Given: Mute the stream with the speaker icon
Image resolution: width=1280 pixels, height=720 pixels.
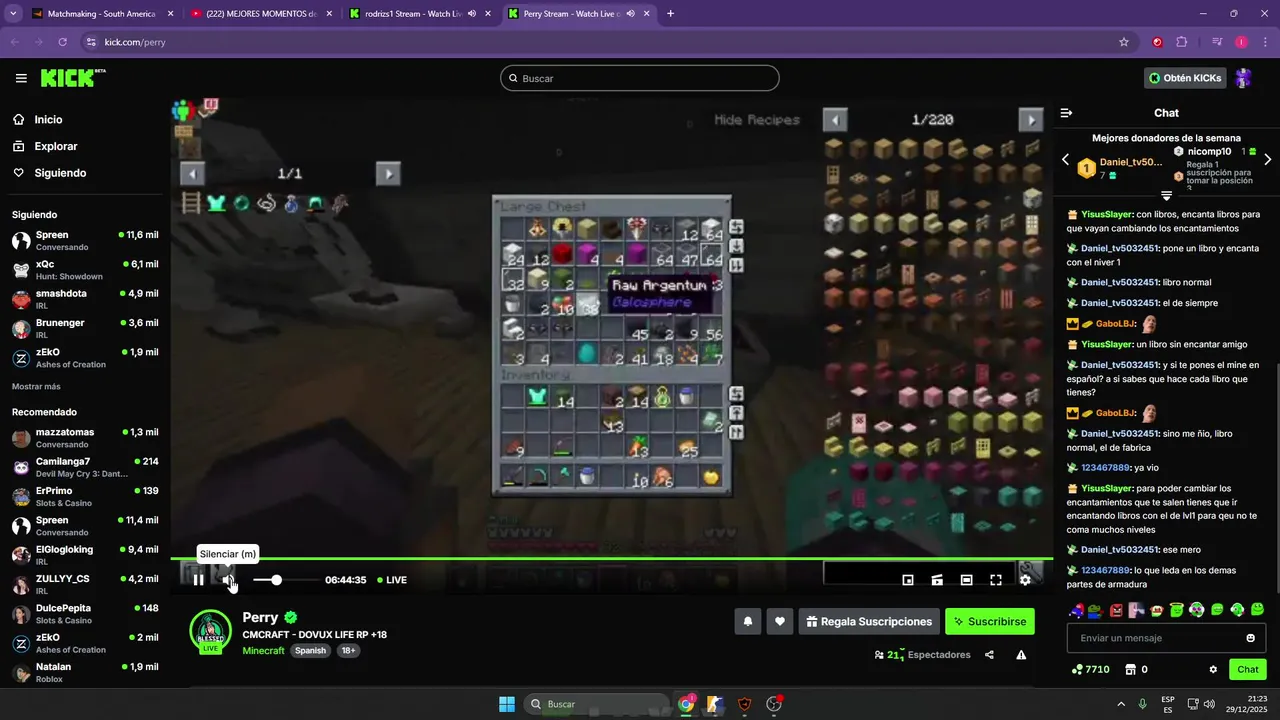Looking at the screenshot, I should [x=229, y=580].
